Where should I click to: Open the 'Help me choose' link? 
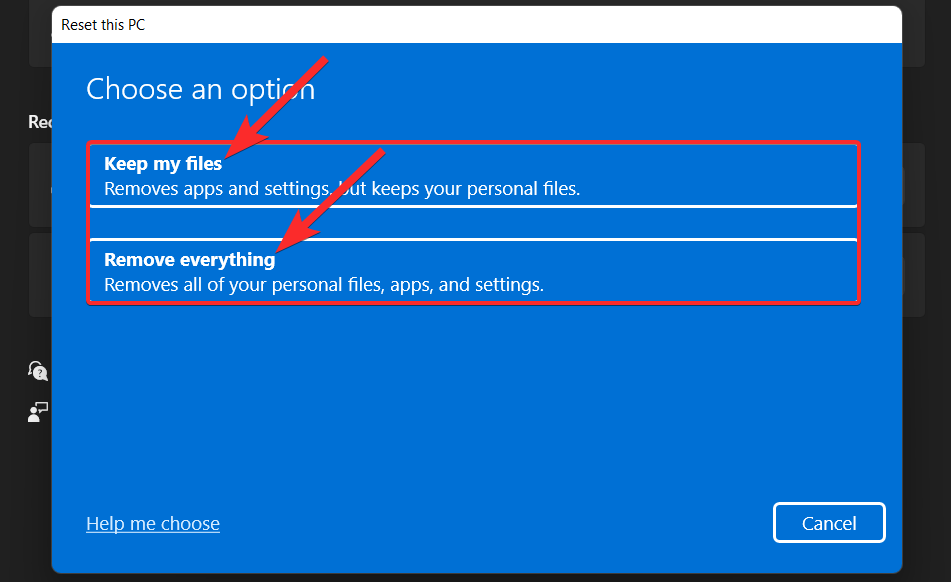[x=152, y=523]
